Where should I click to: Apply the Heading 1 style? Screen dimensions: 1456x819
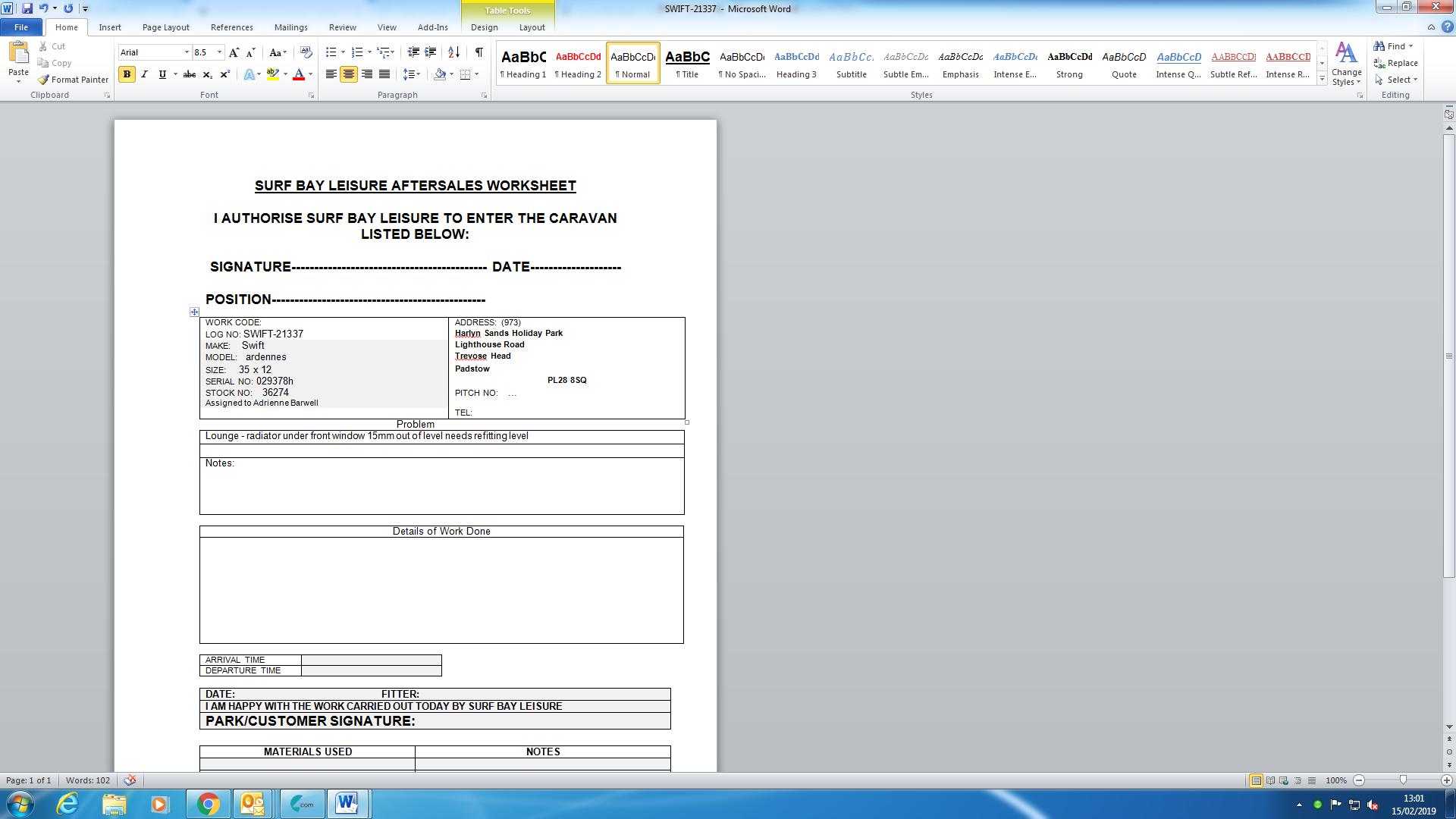[x=523, y=63]
